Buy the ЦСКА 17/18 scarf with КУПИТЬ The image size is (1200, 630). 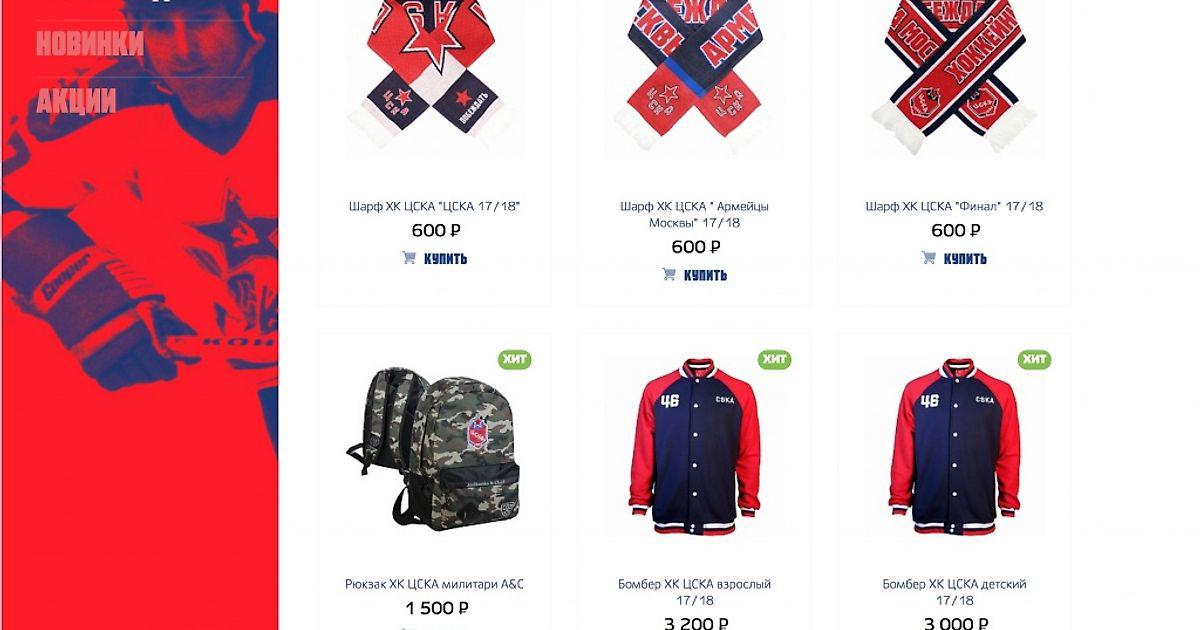click(445, 258)
